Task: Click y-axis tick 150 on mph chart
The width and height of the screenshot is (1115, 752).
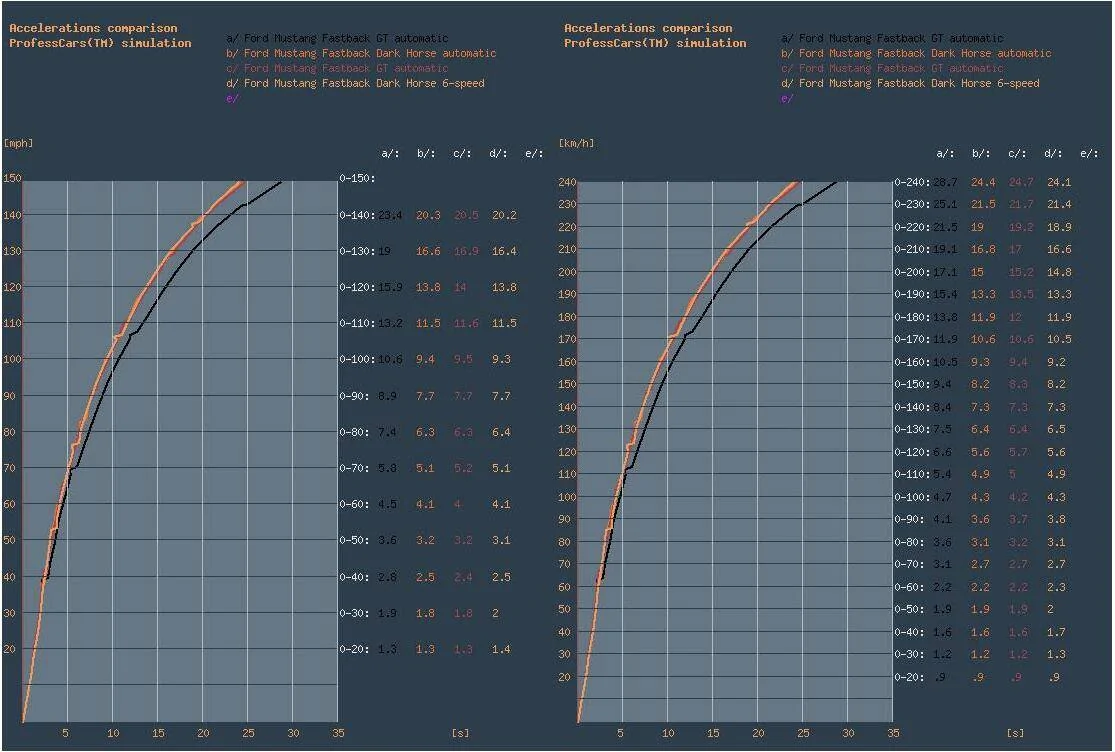Action: click(12, 178)
